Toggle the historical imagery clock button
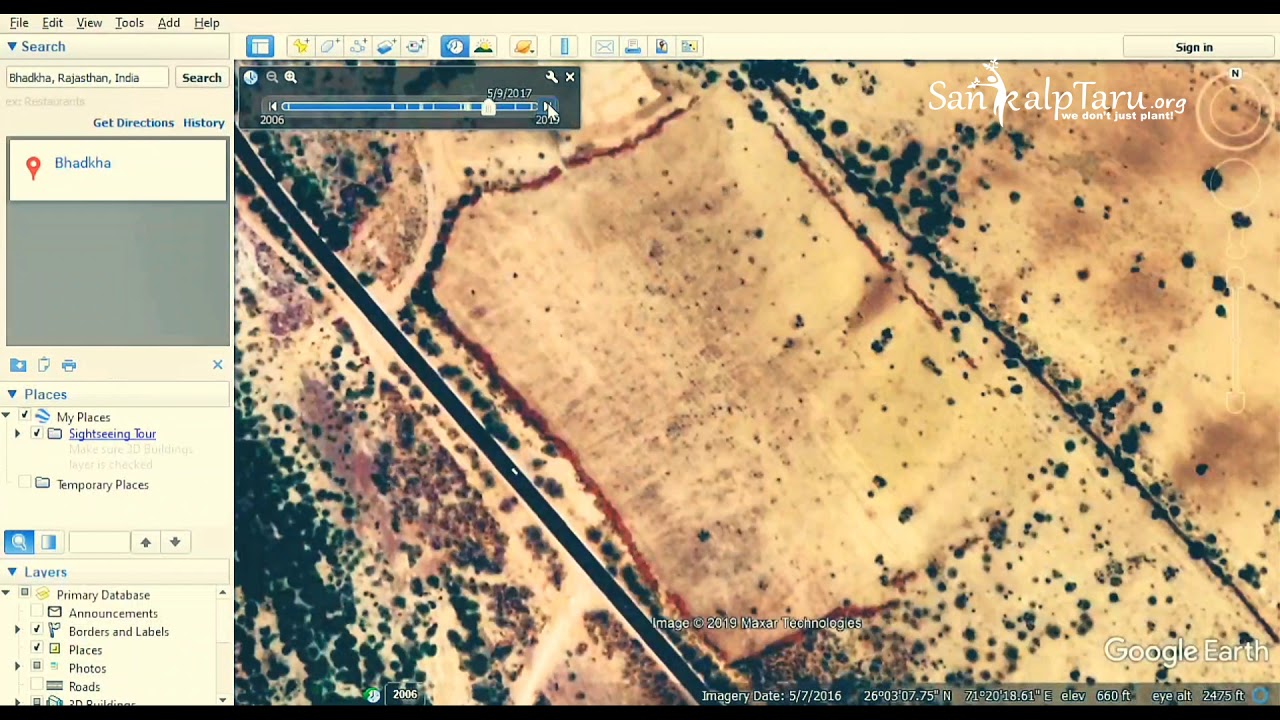 coord(455,46)
